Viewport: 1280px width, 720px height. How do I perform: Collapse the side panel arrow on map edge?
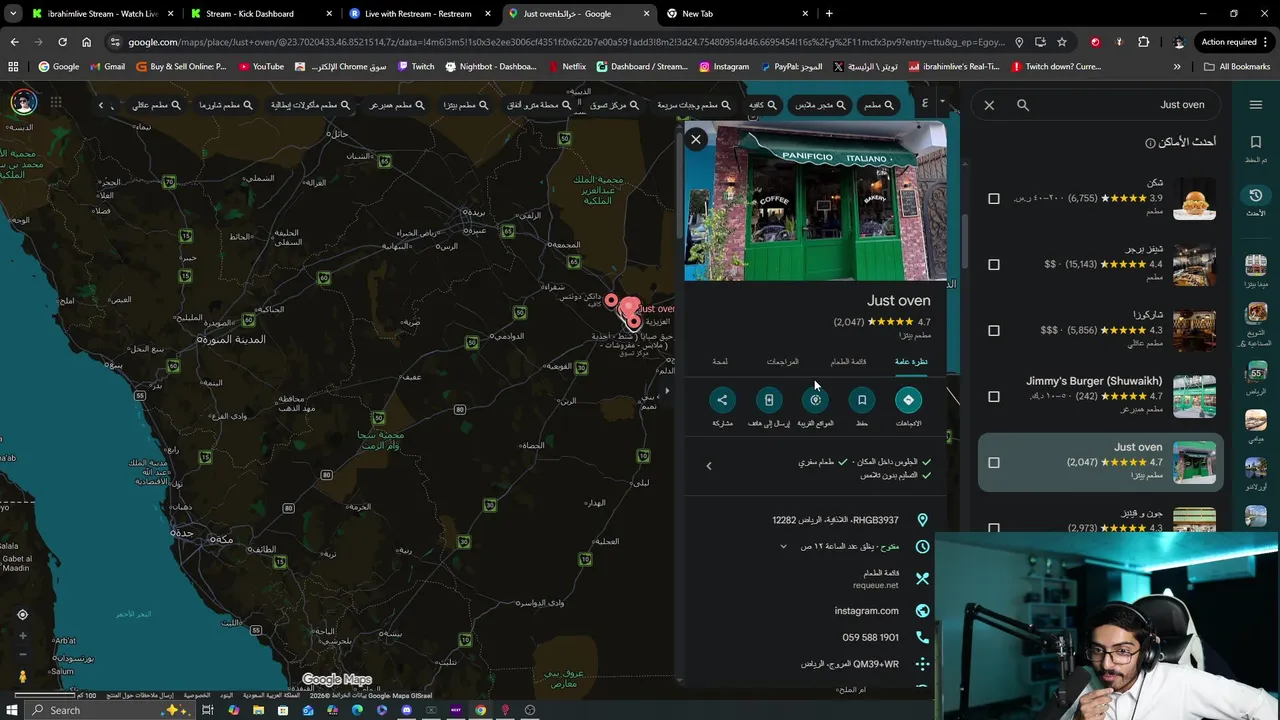[667, 391]
